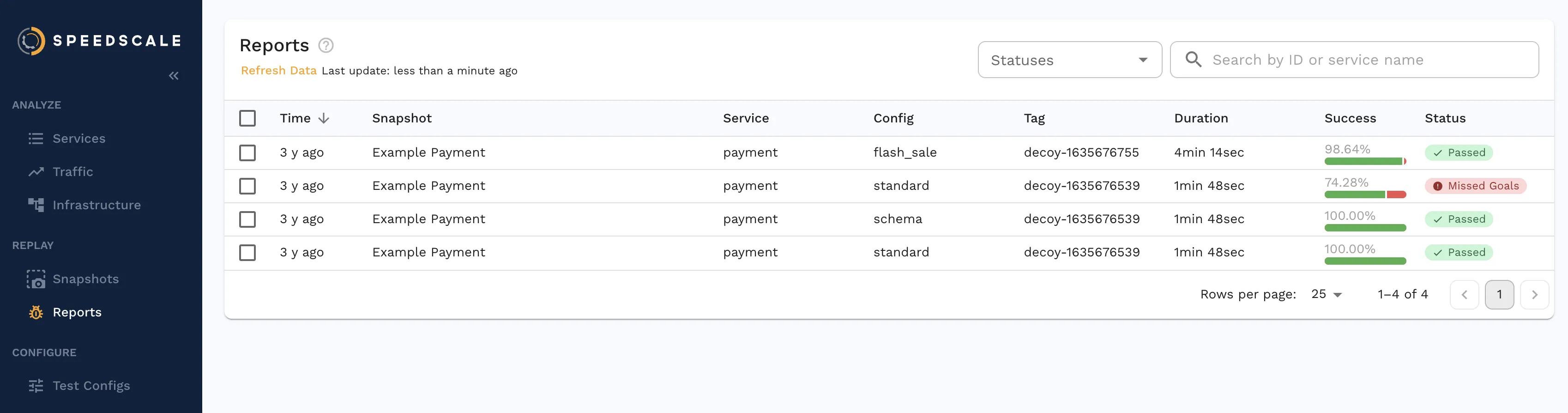The image size is (1568, 413).
Task: Click the Test Configs sliders icon
Action: (x=36, y=386)
